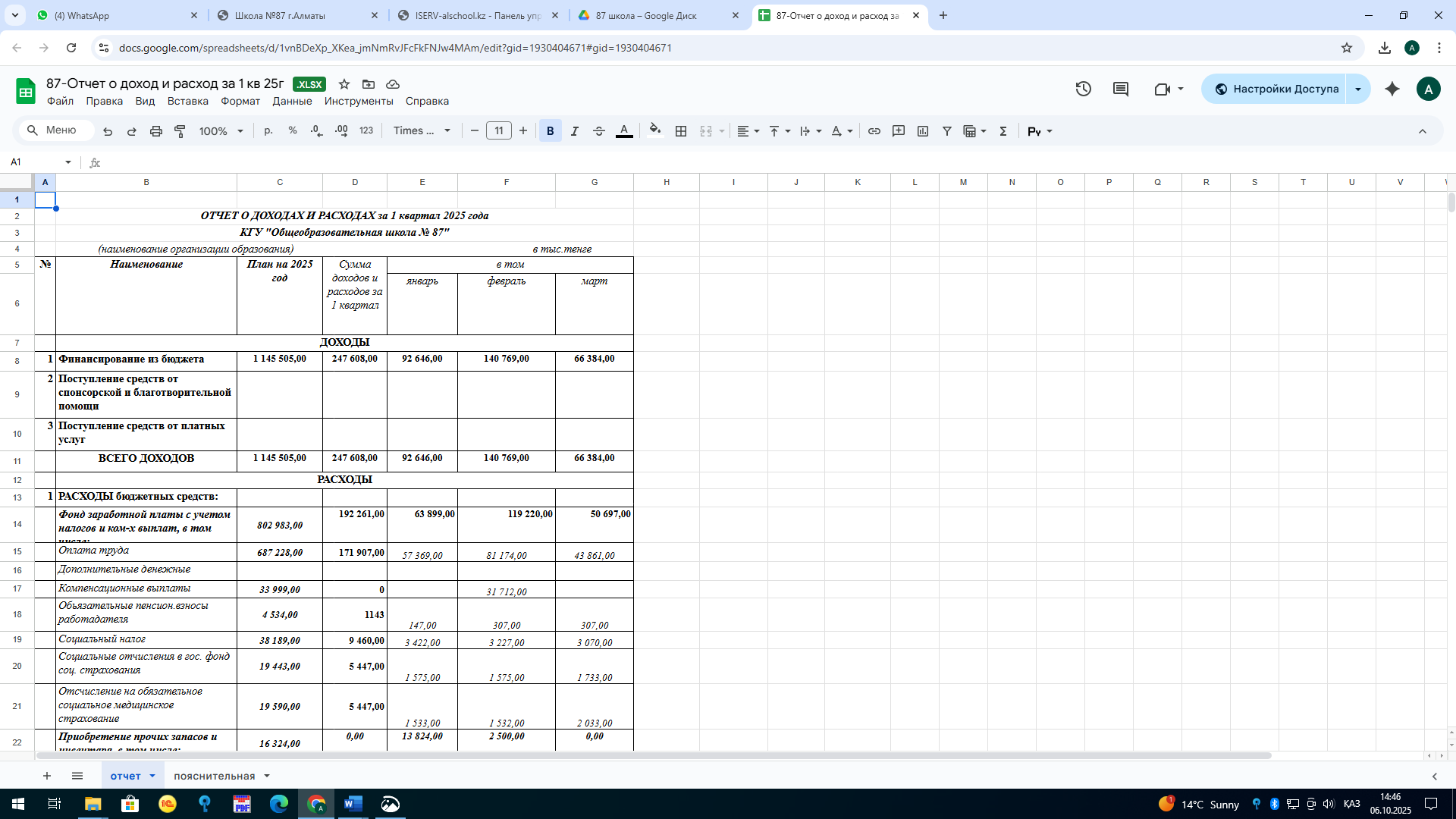Select cell 'Финансирование из бюджета'
1456x819 pixels.
(x=146, y=360)
